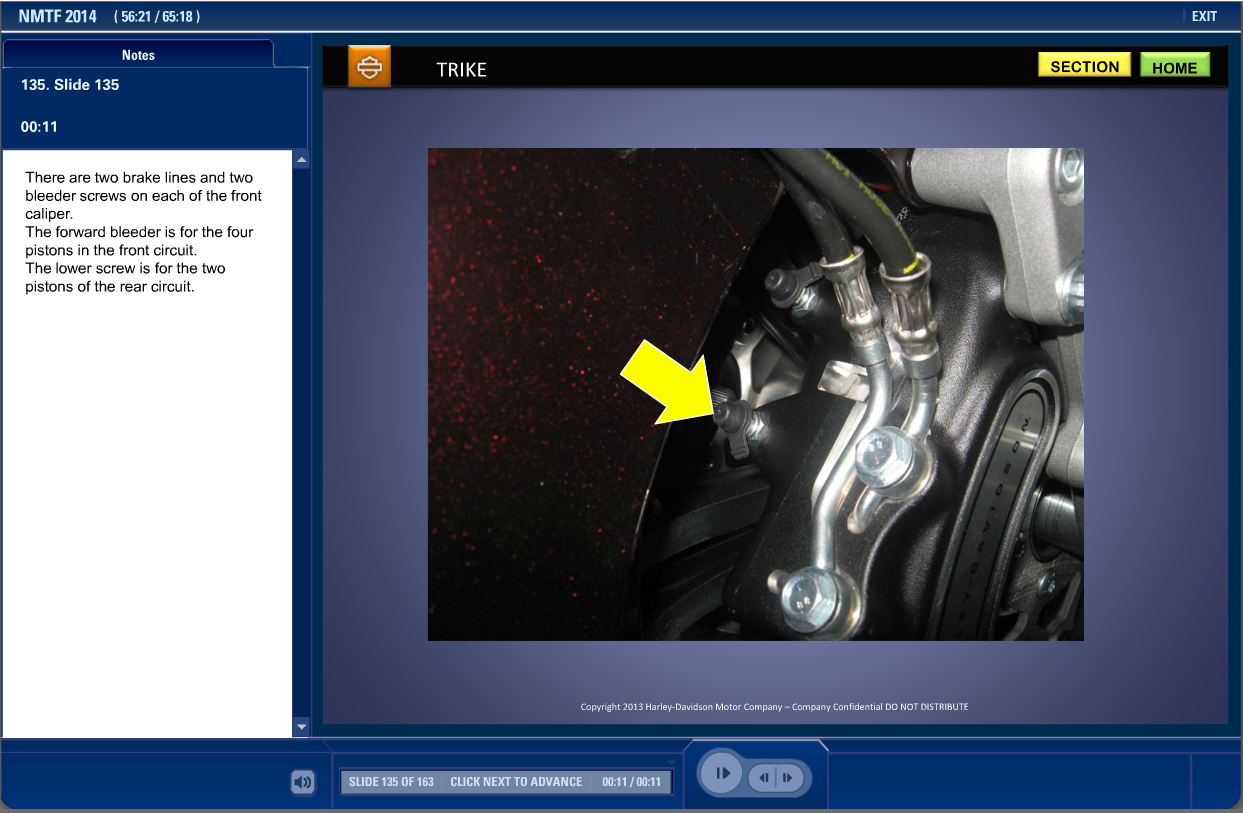1243x813 pixels.
Task: Click the green HOME button
Action: coord(1174,67)
